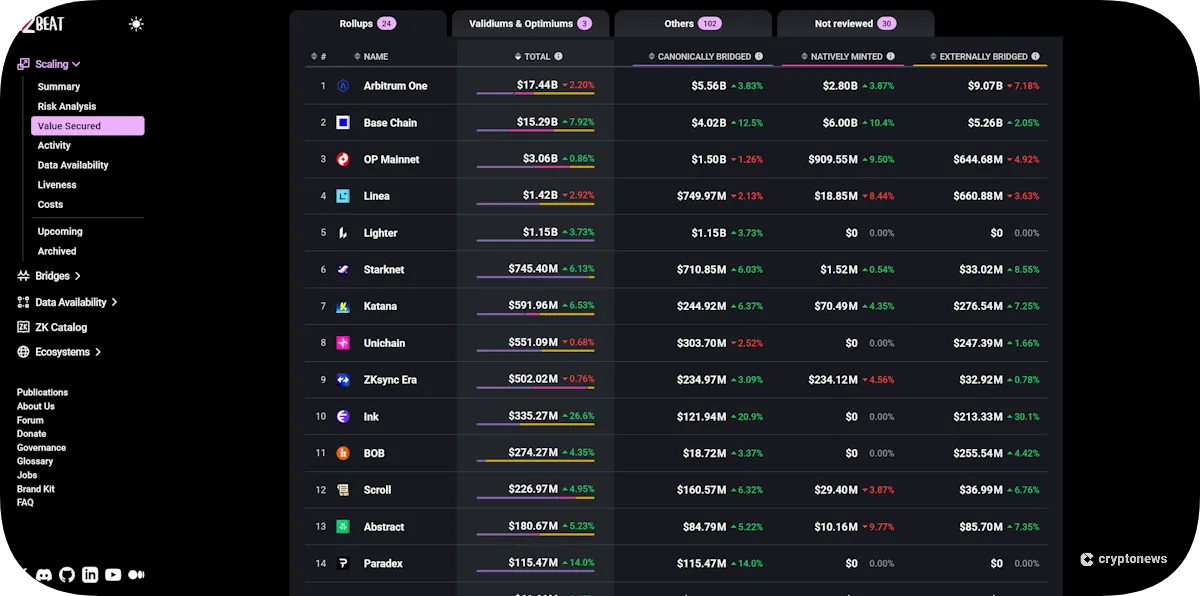Expand the Data Availability section
Screen dimensions: 1200x596
point(114,302)
